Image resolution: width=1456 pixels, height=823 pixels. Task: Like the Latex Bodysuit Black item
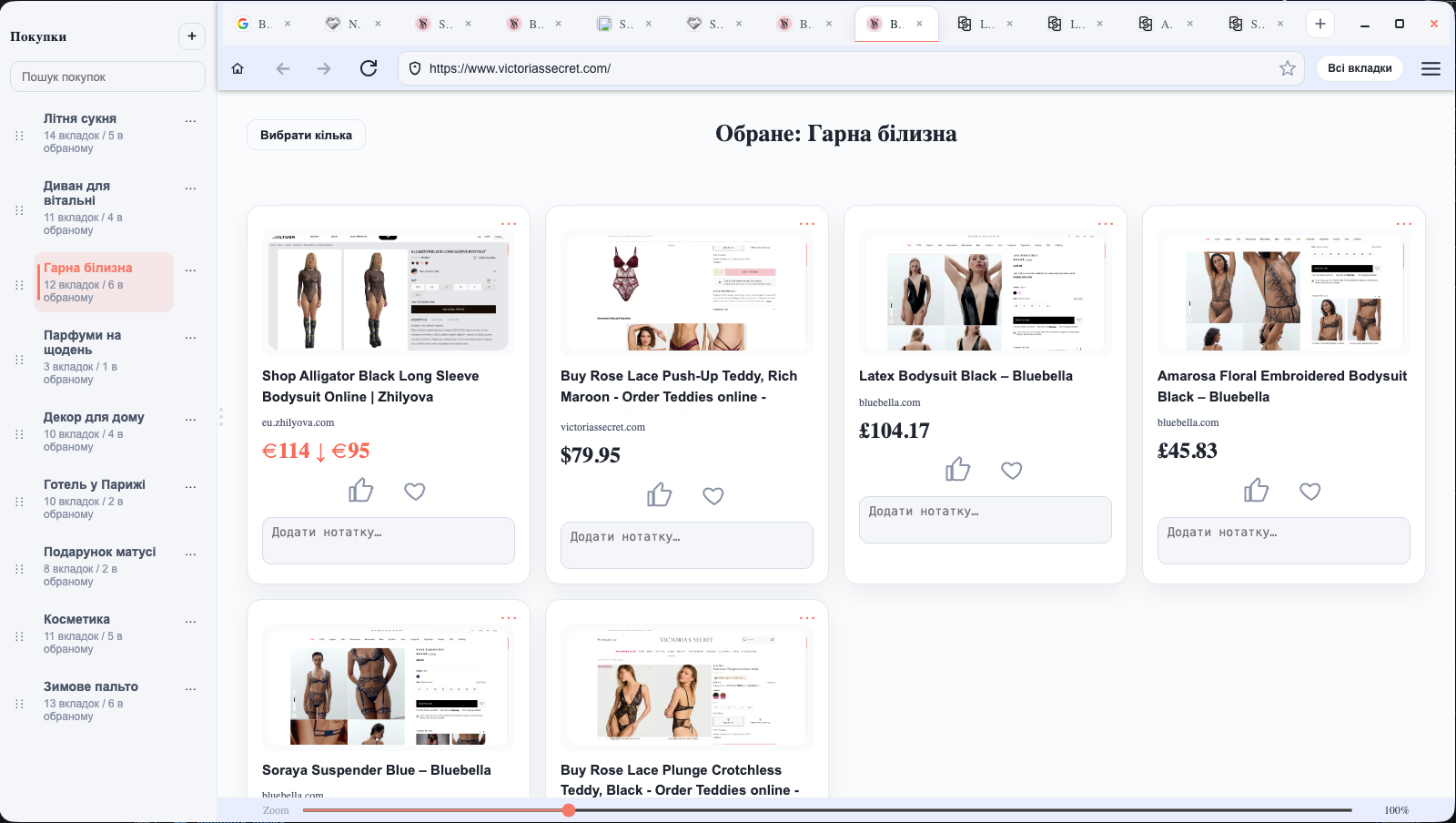tap(958, 469)
